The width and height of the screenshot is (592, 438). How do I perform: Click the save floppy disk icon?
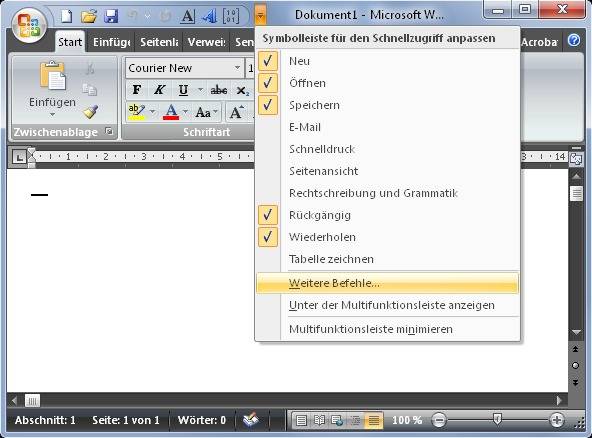pos(111,16)
